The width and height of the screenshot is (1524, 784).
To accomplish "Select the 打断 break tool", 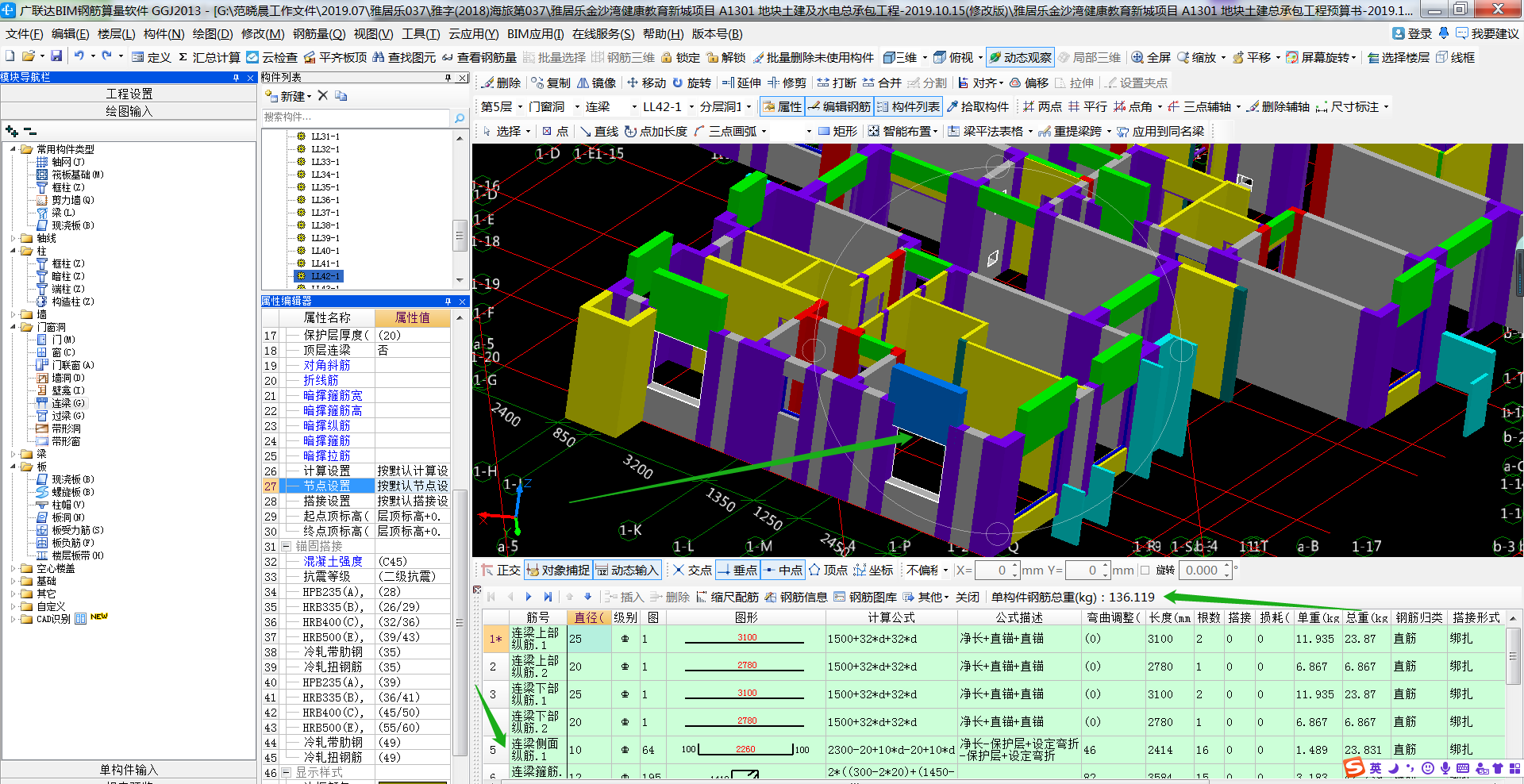I will point(837,83).
